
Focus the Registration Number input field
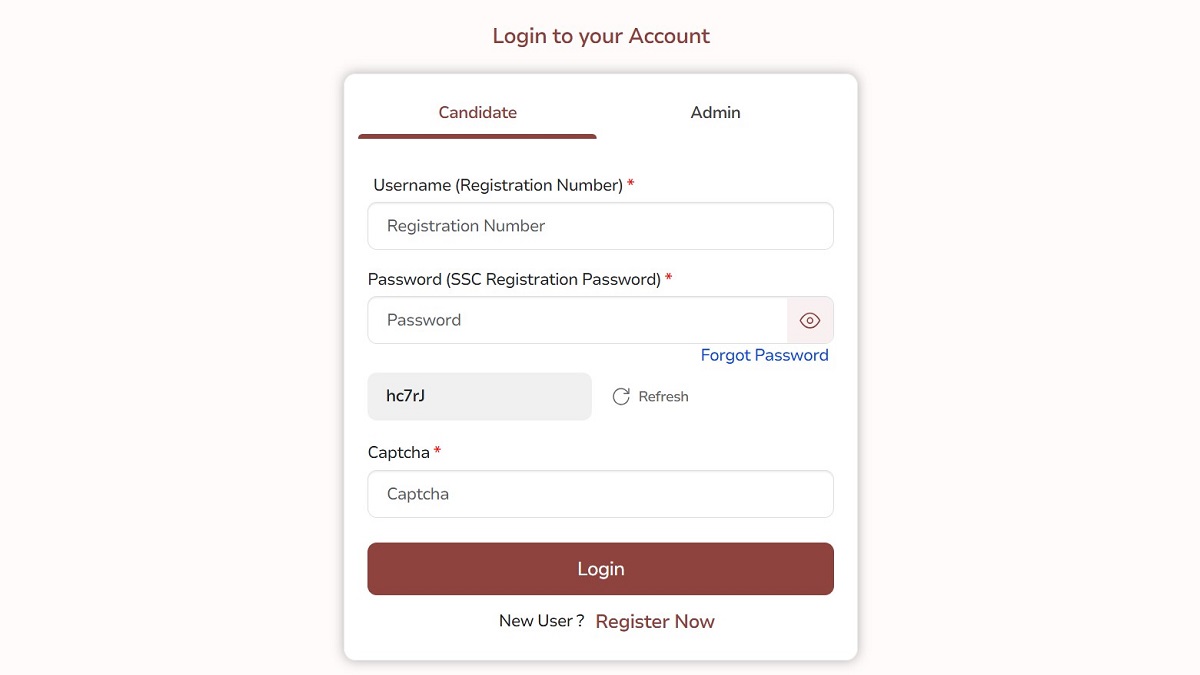click(600, 226)
